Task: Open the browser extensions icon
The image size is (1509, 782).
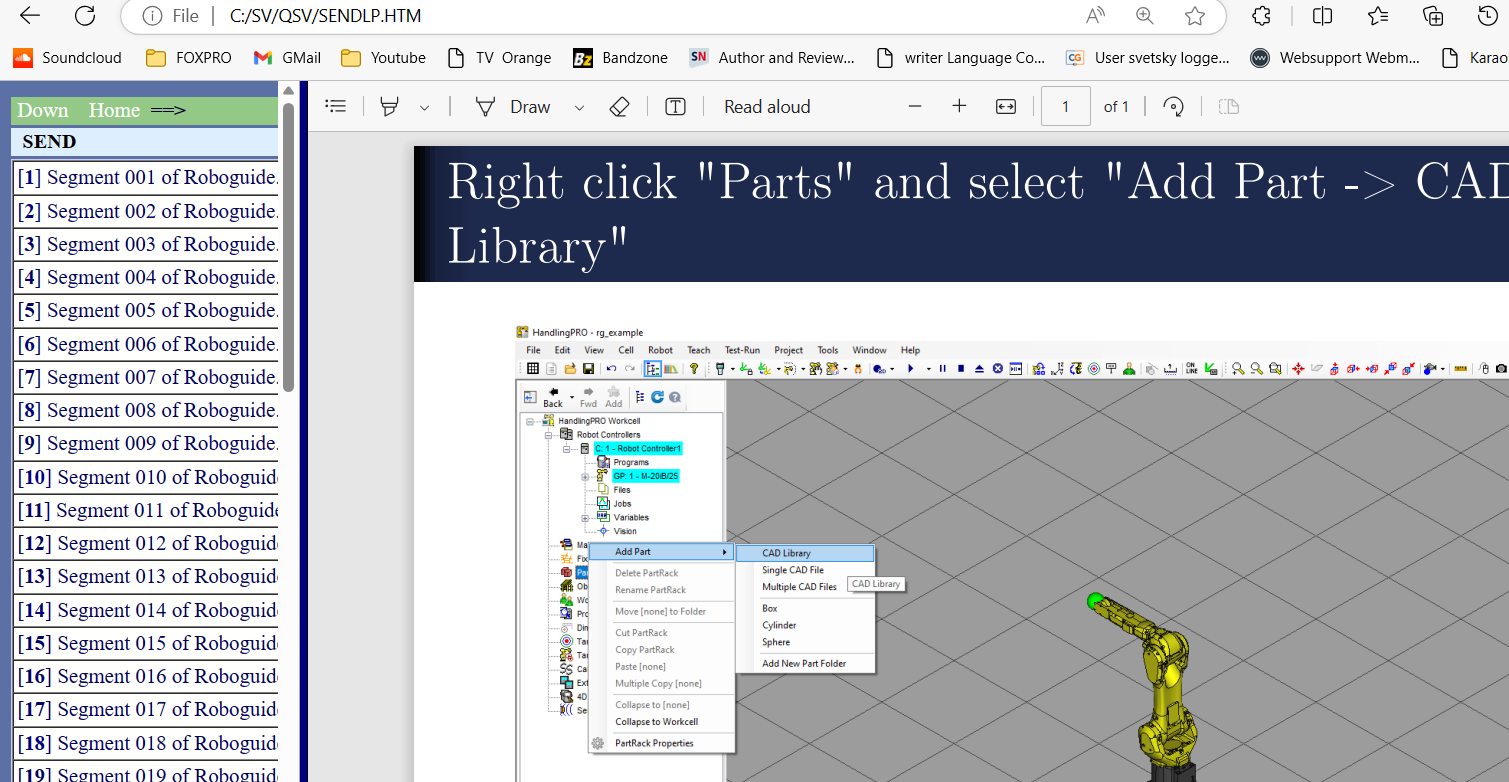Action: [x=1262, y=16]
